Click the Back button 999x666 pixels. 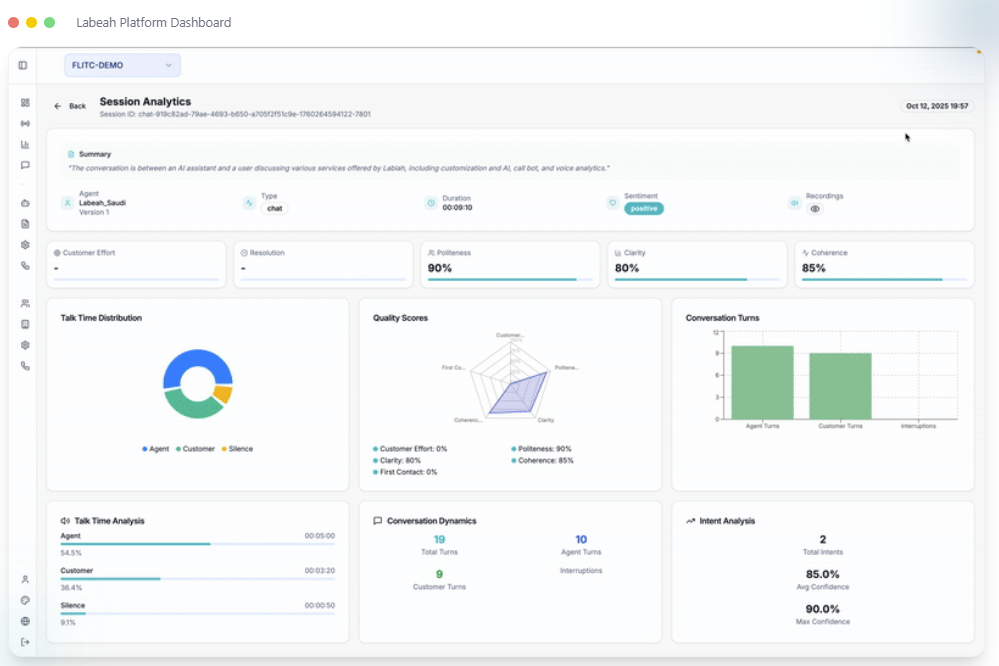70,106
